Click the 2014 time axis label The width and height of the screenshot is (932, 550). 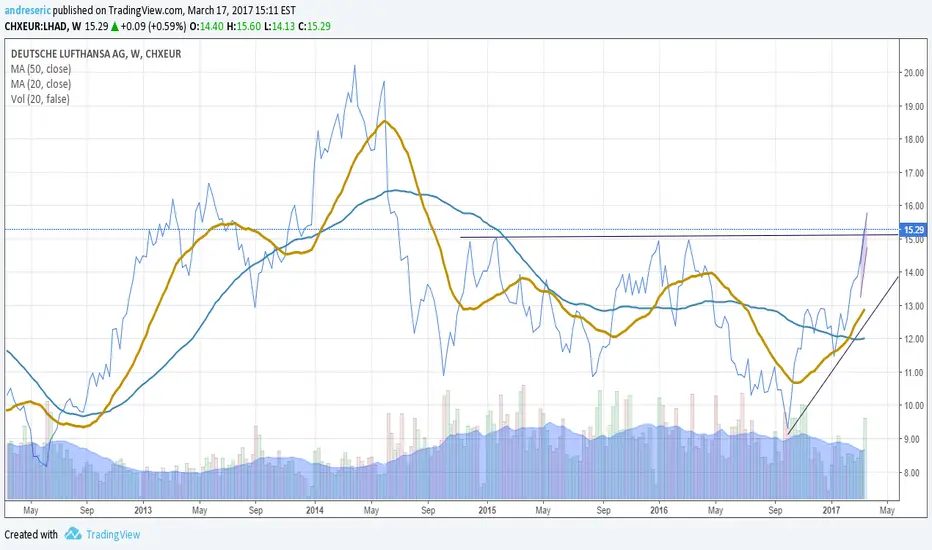coord(314,510)
